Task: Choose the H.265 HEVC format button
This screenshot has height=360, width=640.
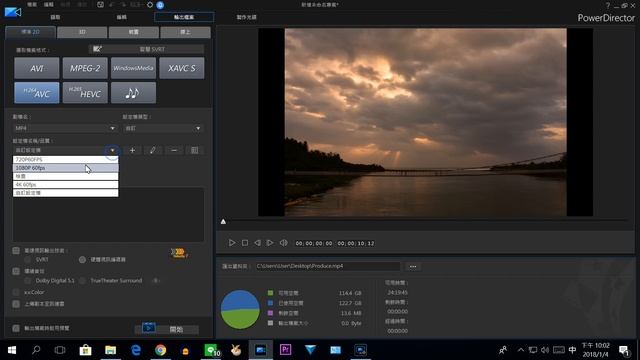Action: click(85, 93)
